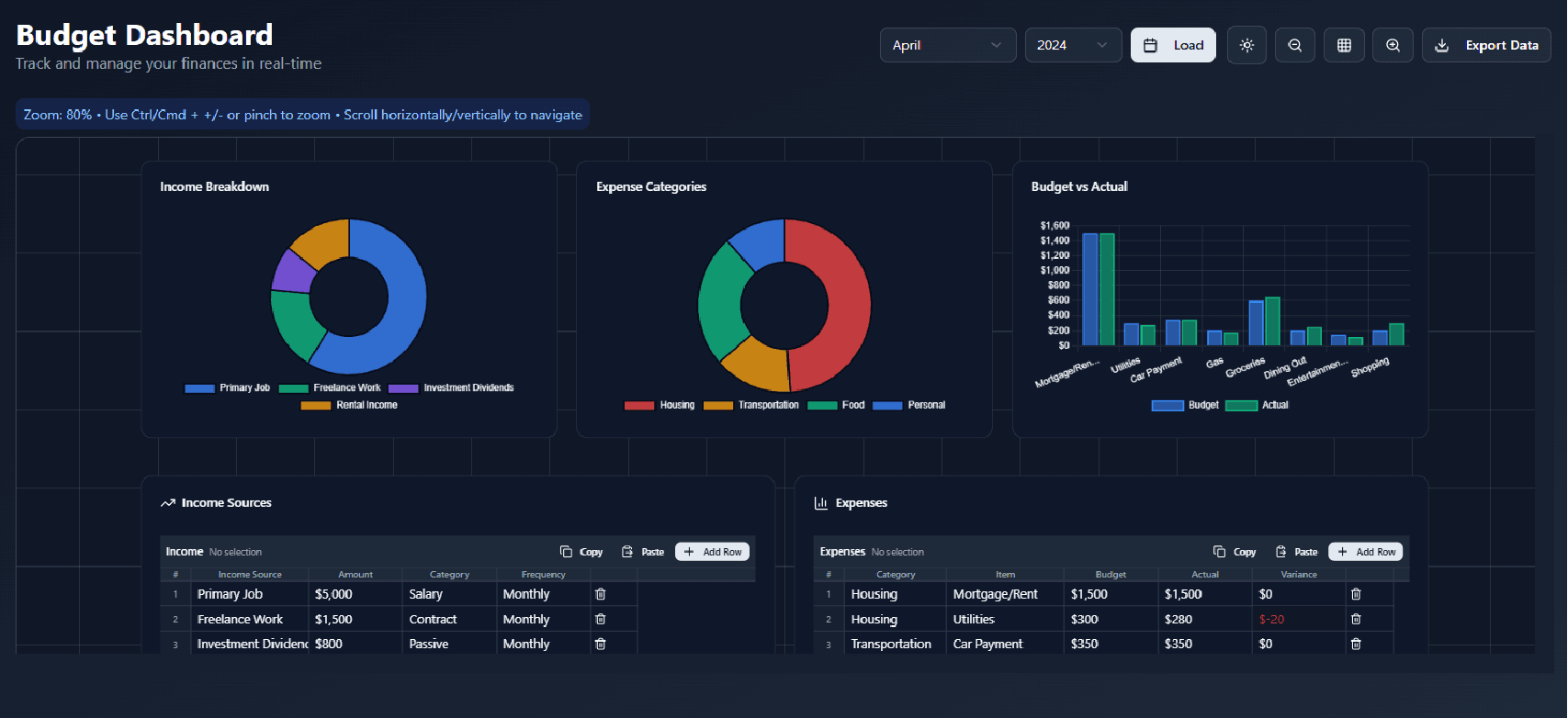Paste into the Income table

click(x=643, y=552)
